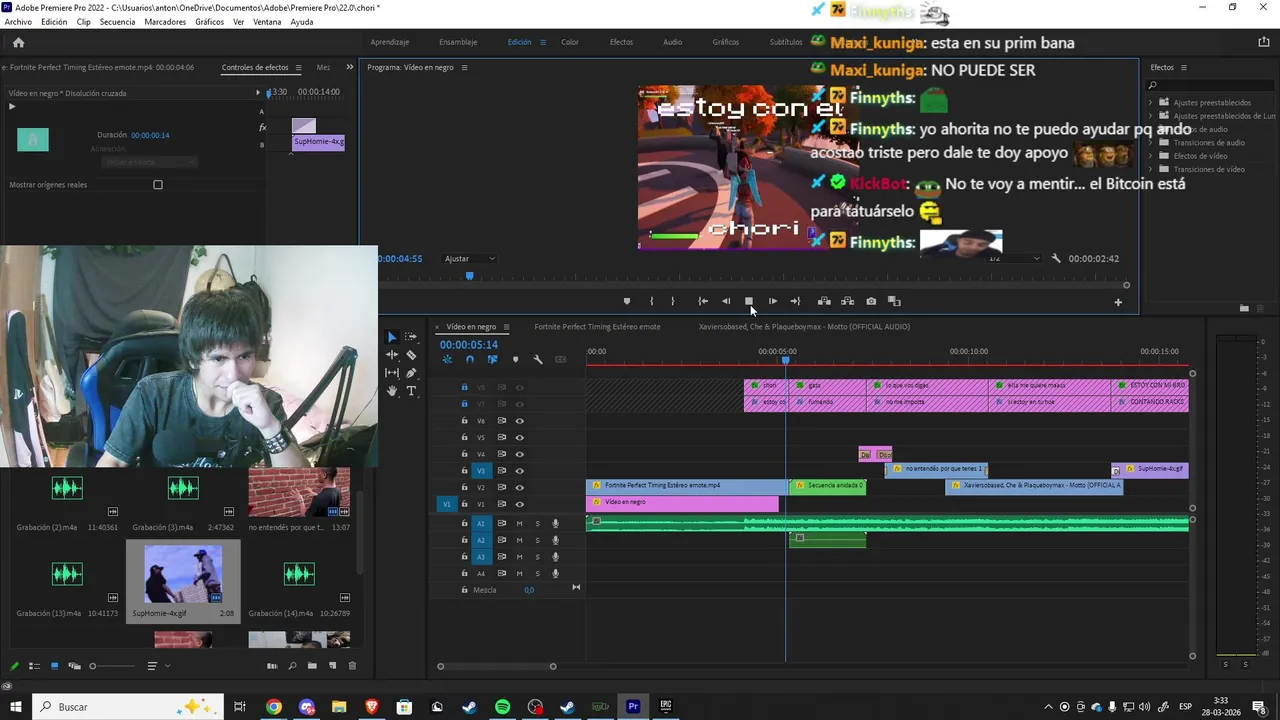This screenshot has height=720, width=1280.
Task: Click Mark In button in Program monitor
Action: tap(651, 301)
